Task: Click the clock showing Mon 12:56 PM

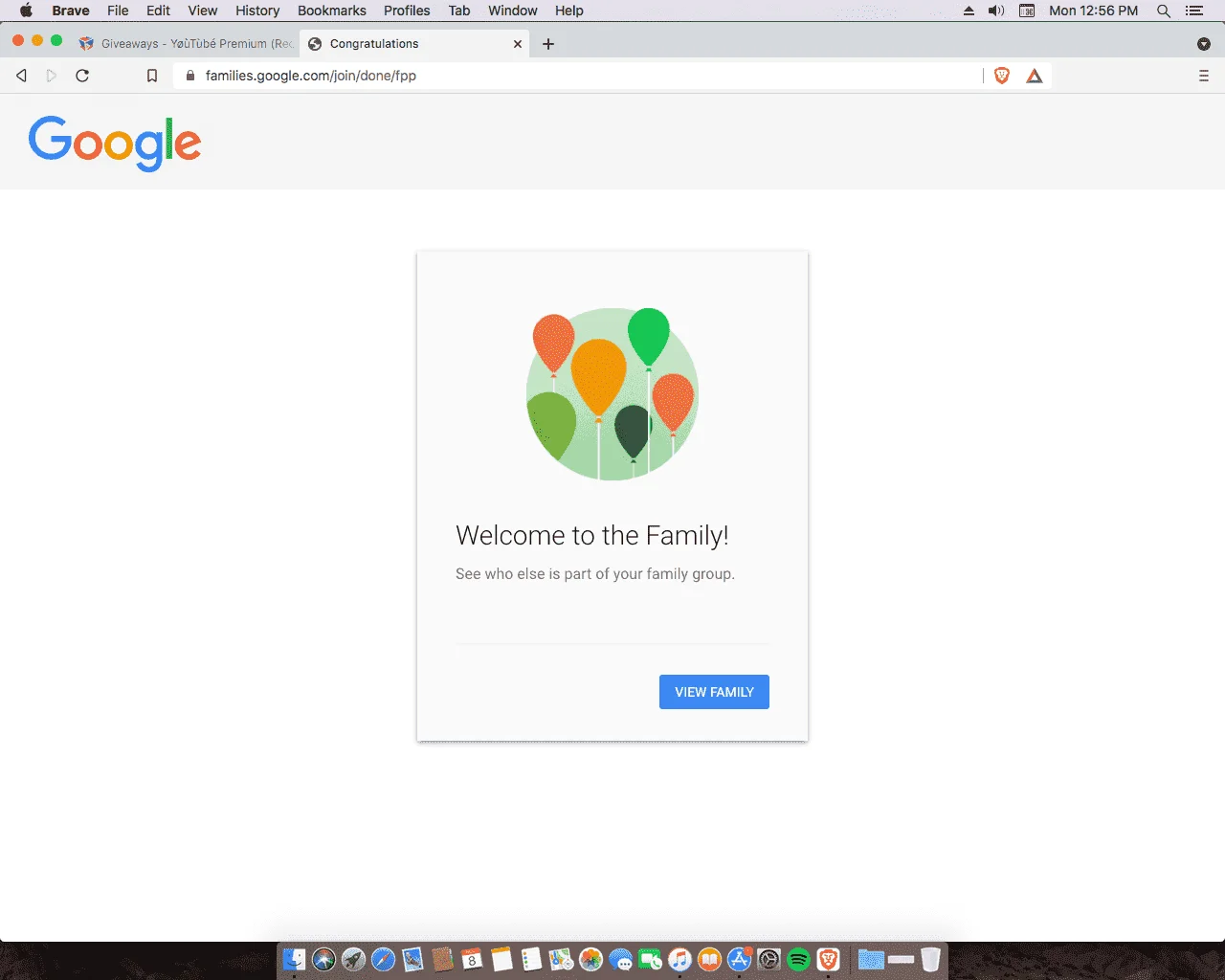Action: [x=1093, y=11]
